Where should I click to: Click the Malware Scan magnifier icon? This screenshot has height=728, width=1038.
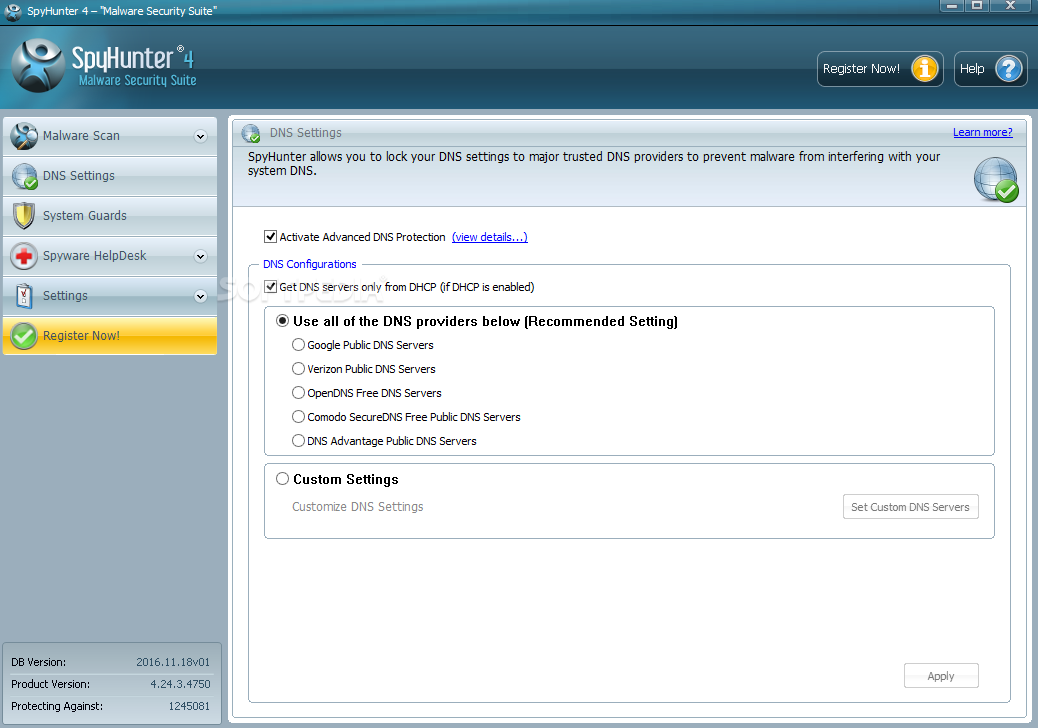(24, 136)
